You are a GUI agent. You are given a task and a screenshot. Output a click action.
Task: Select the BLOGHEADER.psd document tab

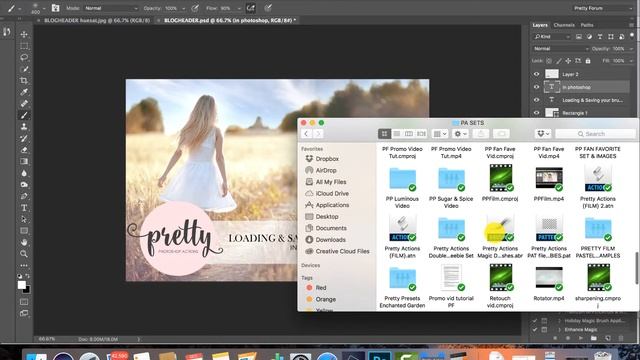click(230, 20)
